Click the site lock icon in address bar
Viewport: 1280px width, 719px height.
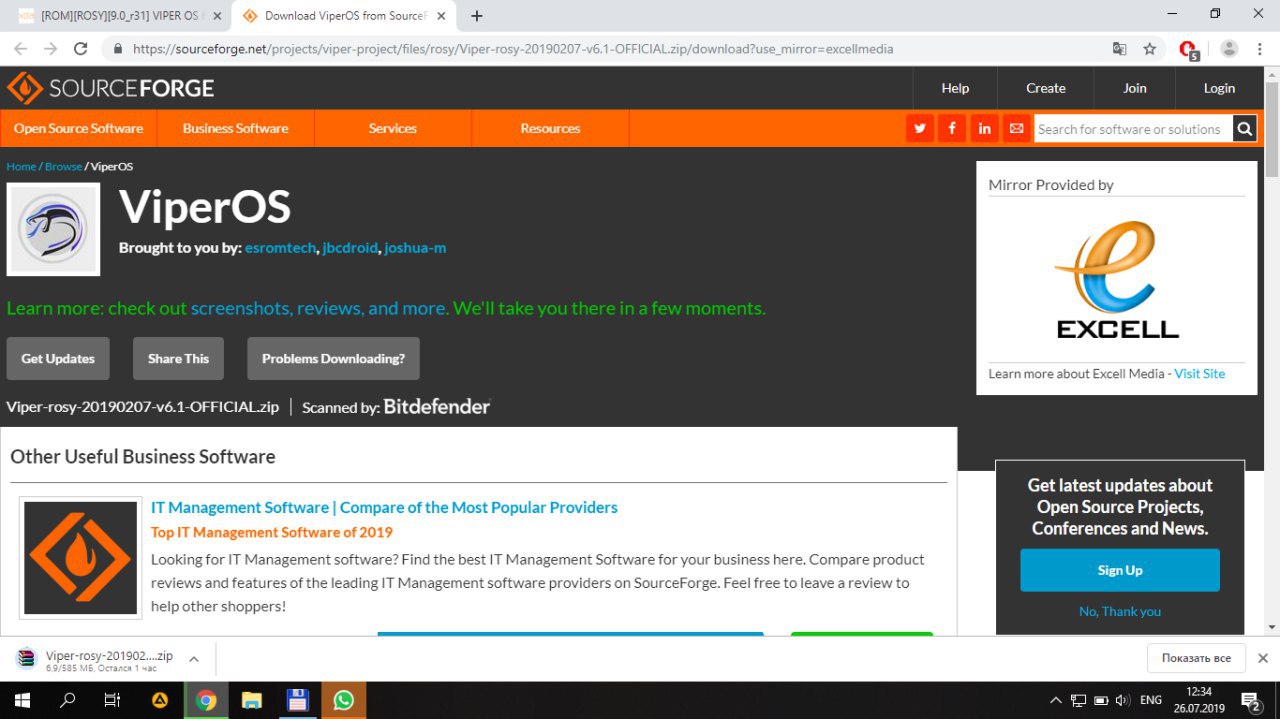(x=118, y=49)
